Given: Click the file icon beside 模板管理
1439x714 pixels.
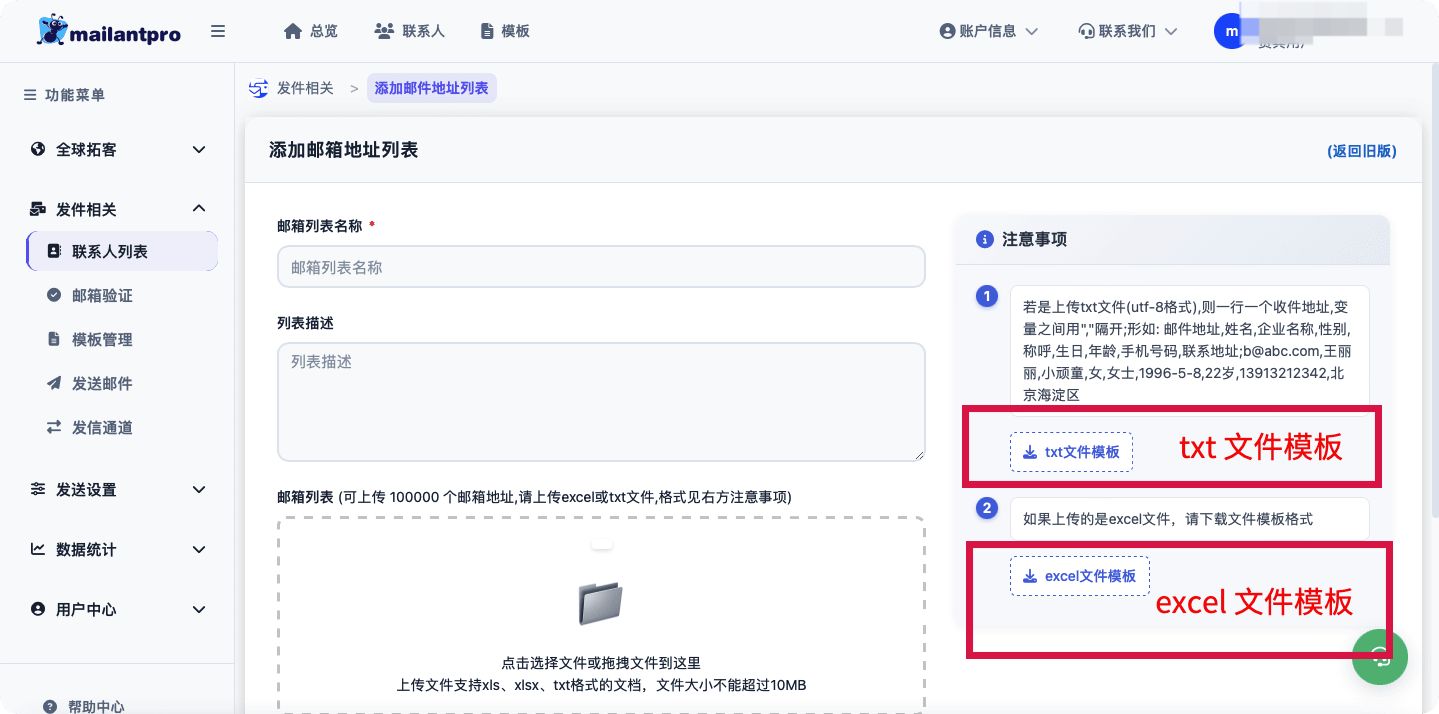Looking at the screenshot, I should (x=54, y=339).
